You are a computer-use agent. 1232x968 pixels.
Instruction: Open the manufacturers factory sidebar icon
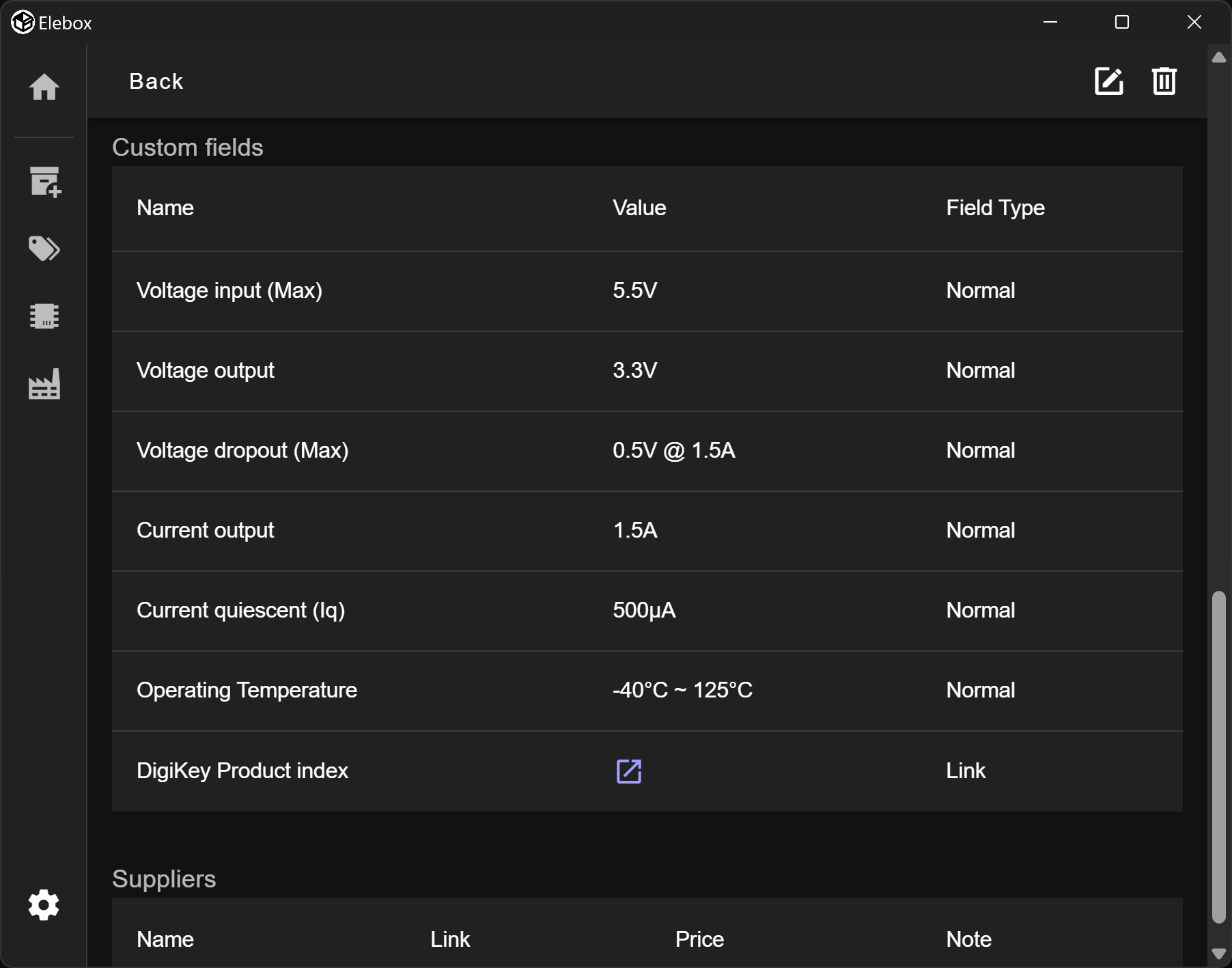click(44, 384)
